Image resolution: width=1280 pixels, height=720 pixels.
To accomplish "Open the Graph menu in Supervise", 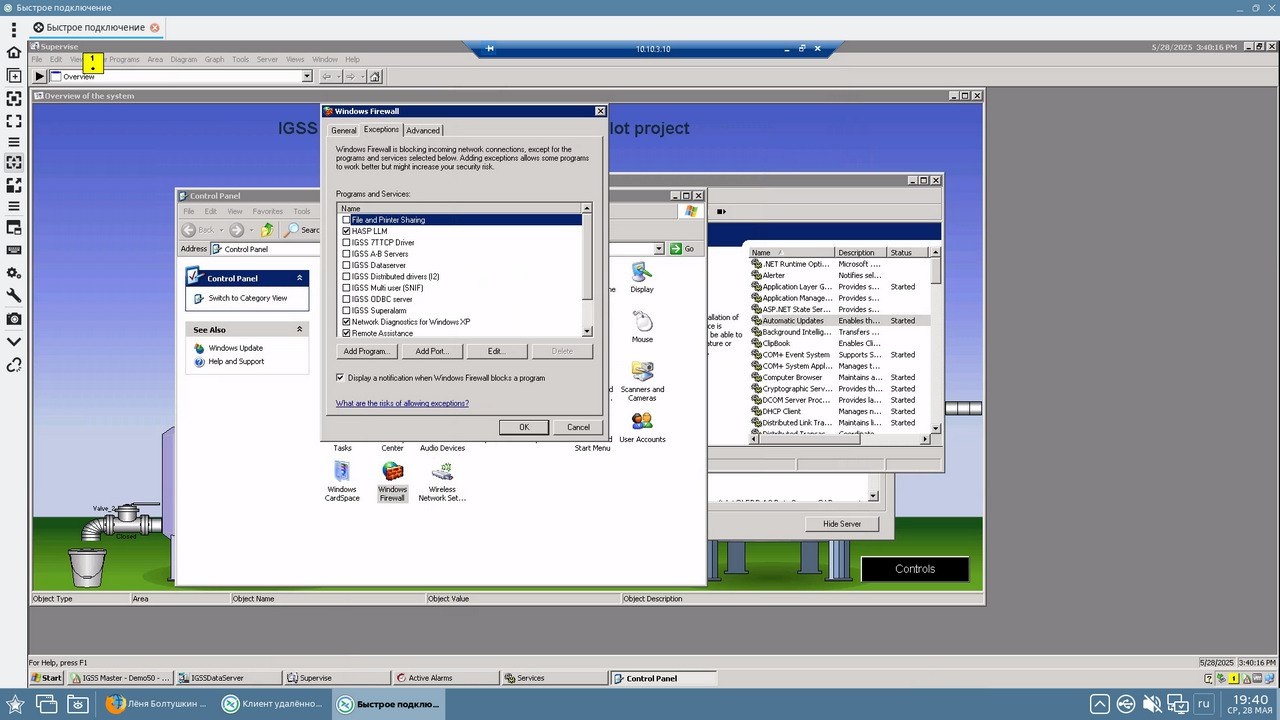I will pyautogui.click(x=215, y=60).
